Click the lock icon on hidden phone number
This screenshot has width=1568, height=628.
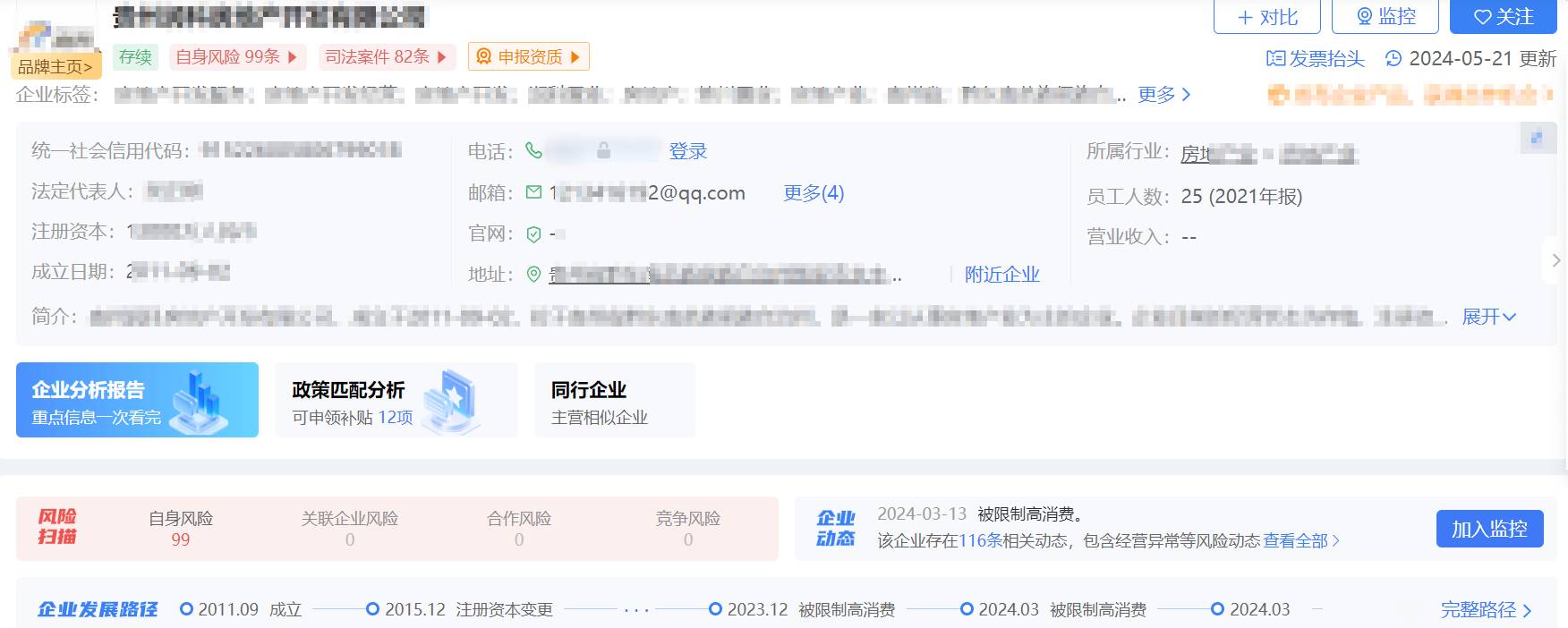[x=604, y=150]
